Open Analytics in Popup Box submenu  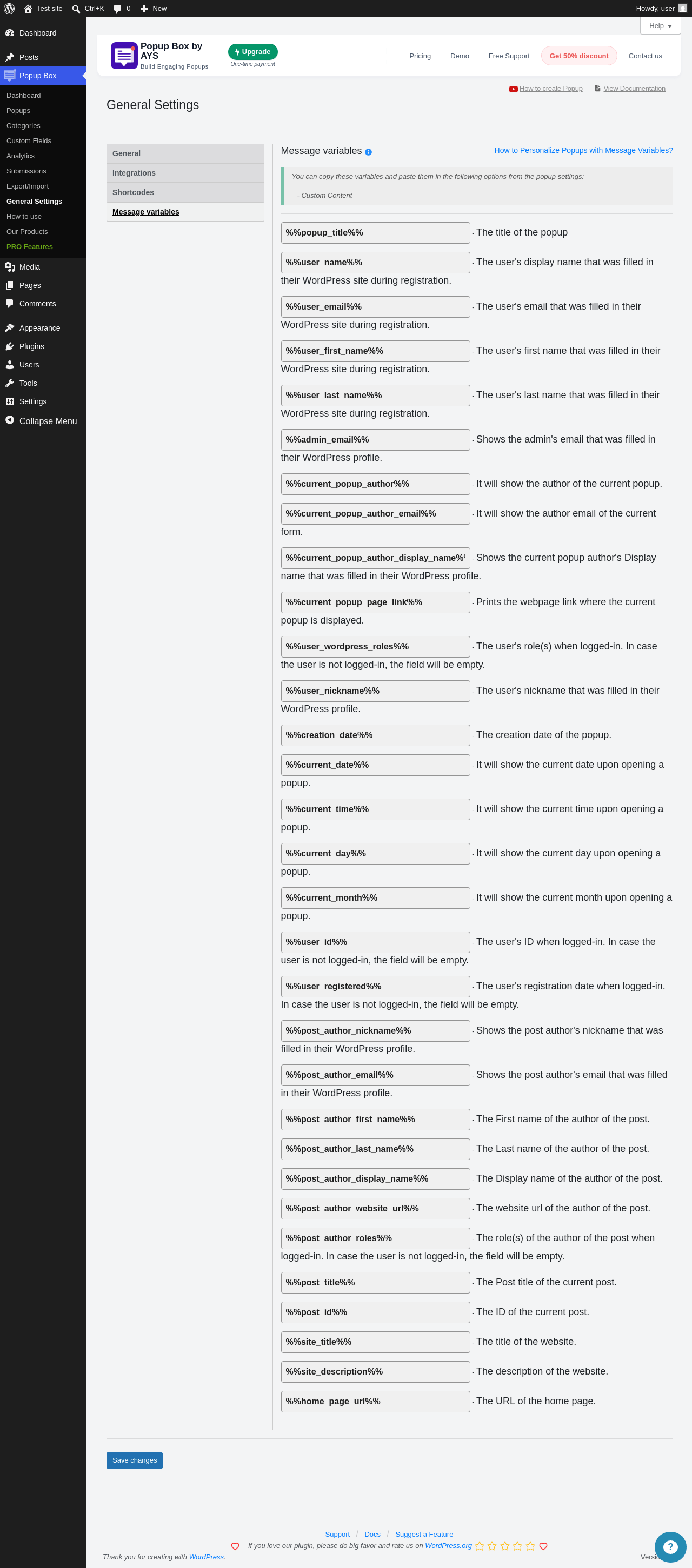21,156
